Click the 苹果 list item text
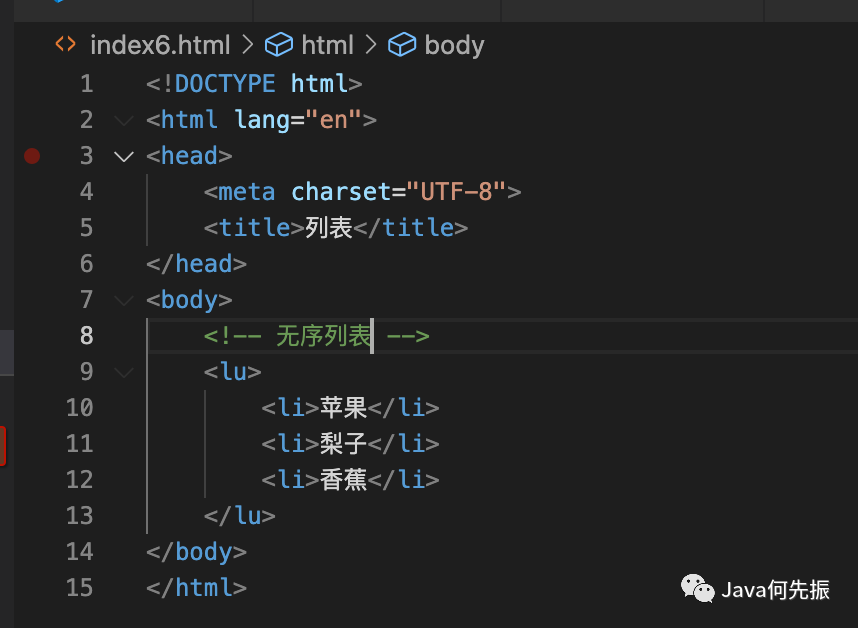This screenshot has height=628, width=858. coord(344,408)
